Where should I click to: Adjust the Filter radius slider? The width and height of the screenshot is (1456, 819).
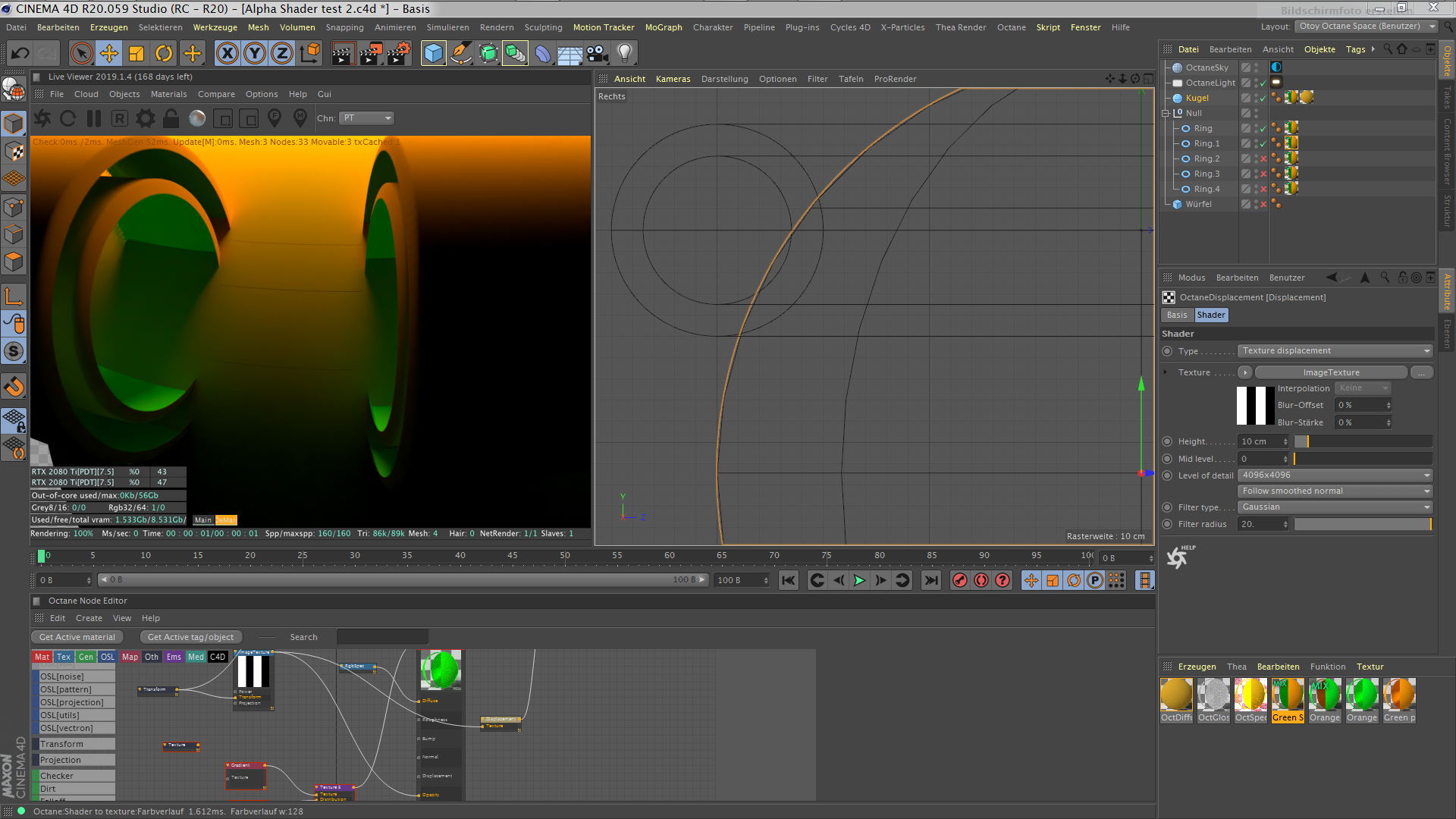coord(1362,525)
